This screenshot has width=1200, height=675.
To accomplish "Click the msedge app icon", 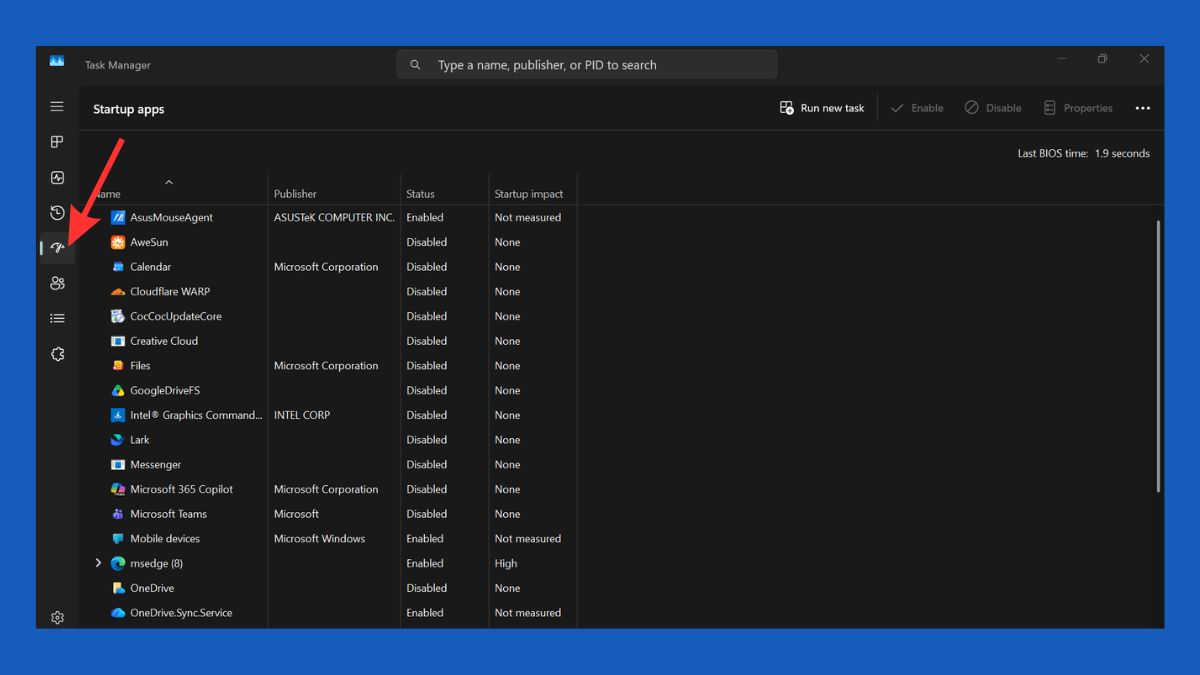I will (118, 563).
